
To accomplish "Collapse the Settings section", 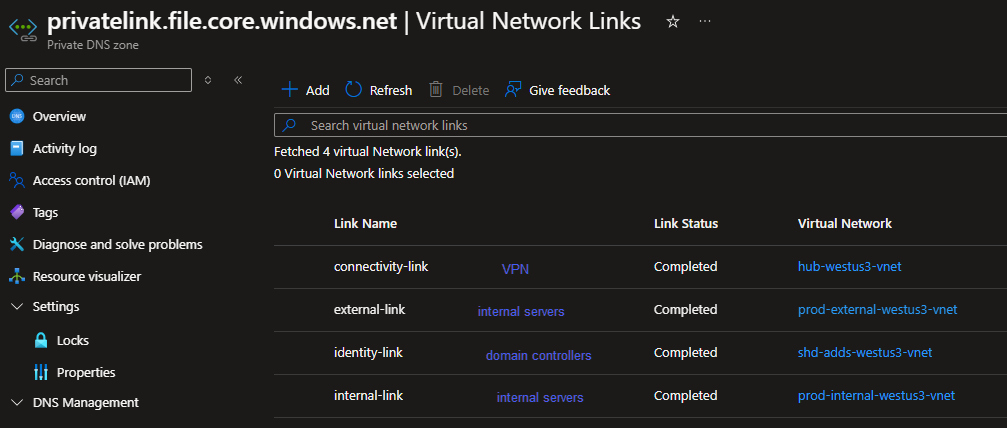I will (x=17, y=307).
